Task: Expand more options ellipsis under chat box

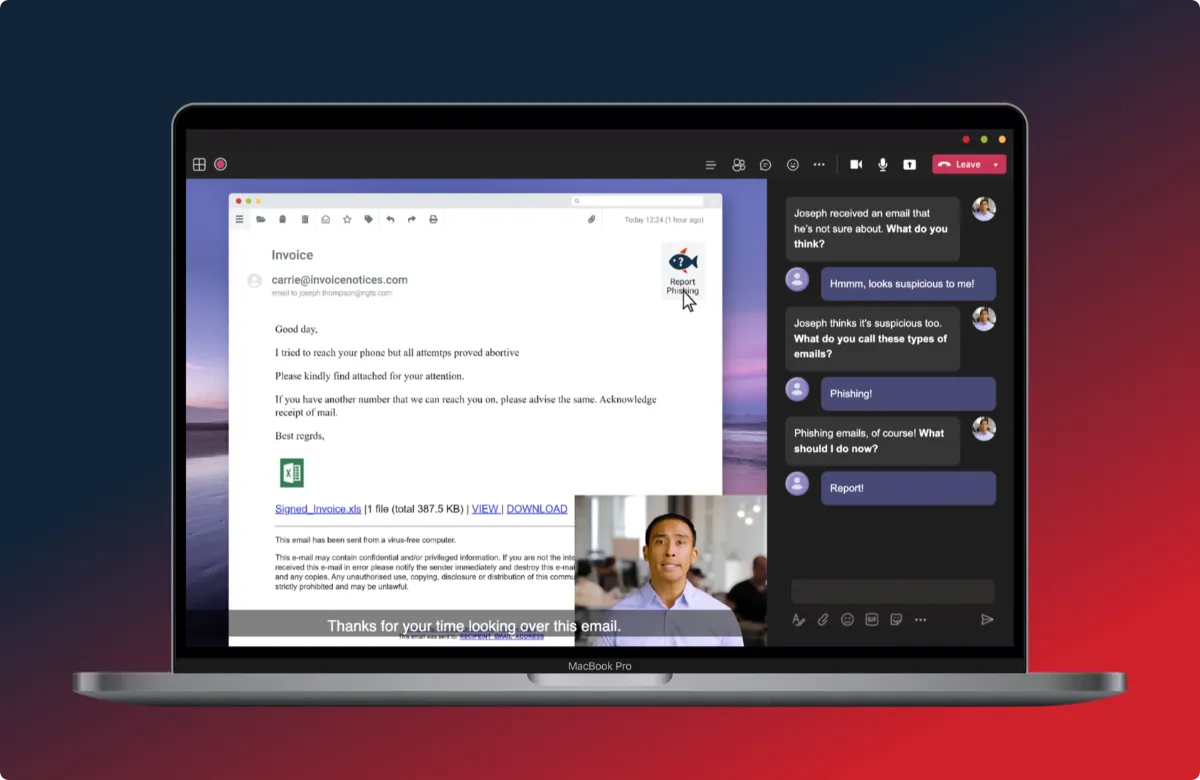Action: [920, 619]
